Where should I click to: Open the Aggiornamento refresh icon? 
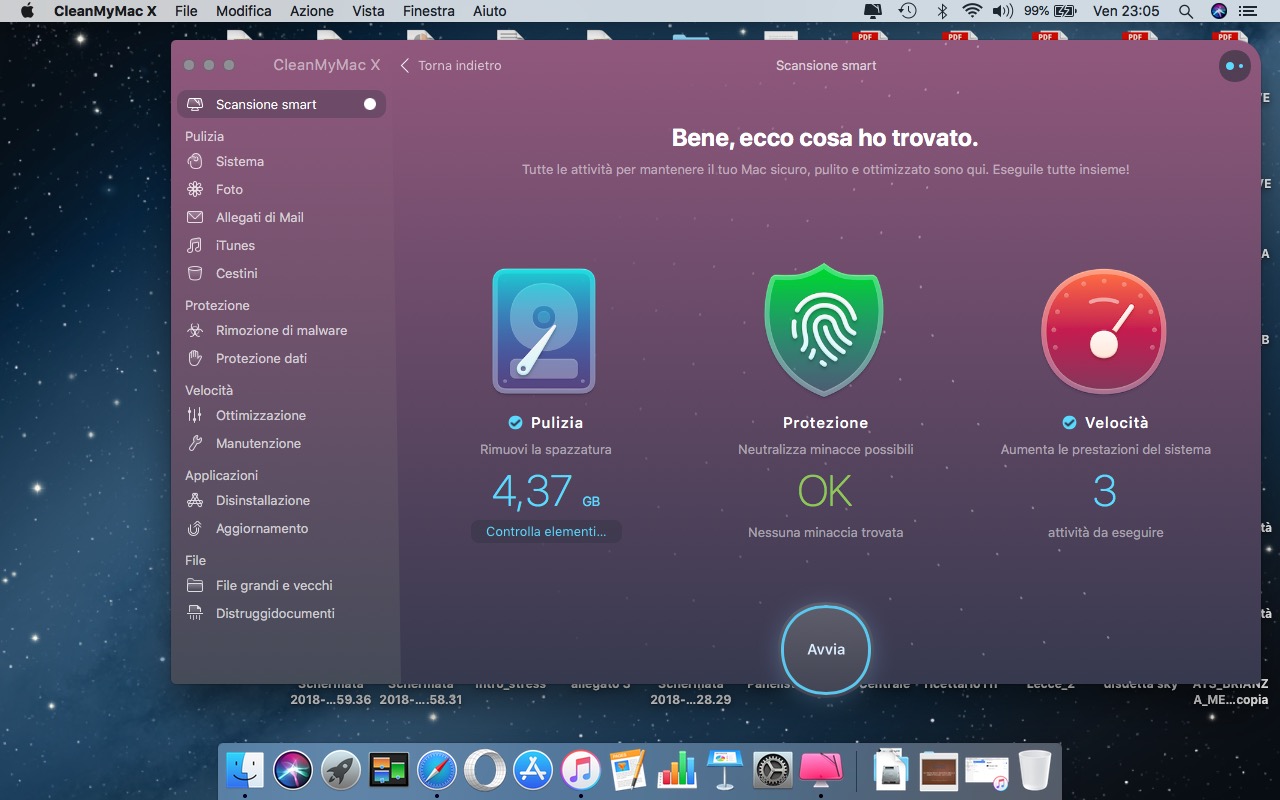pos(195,528)
